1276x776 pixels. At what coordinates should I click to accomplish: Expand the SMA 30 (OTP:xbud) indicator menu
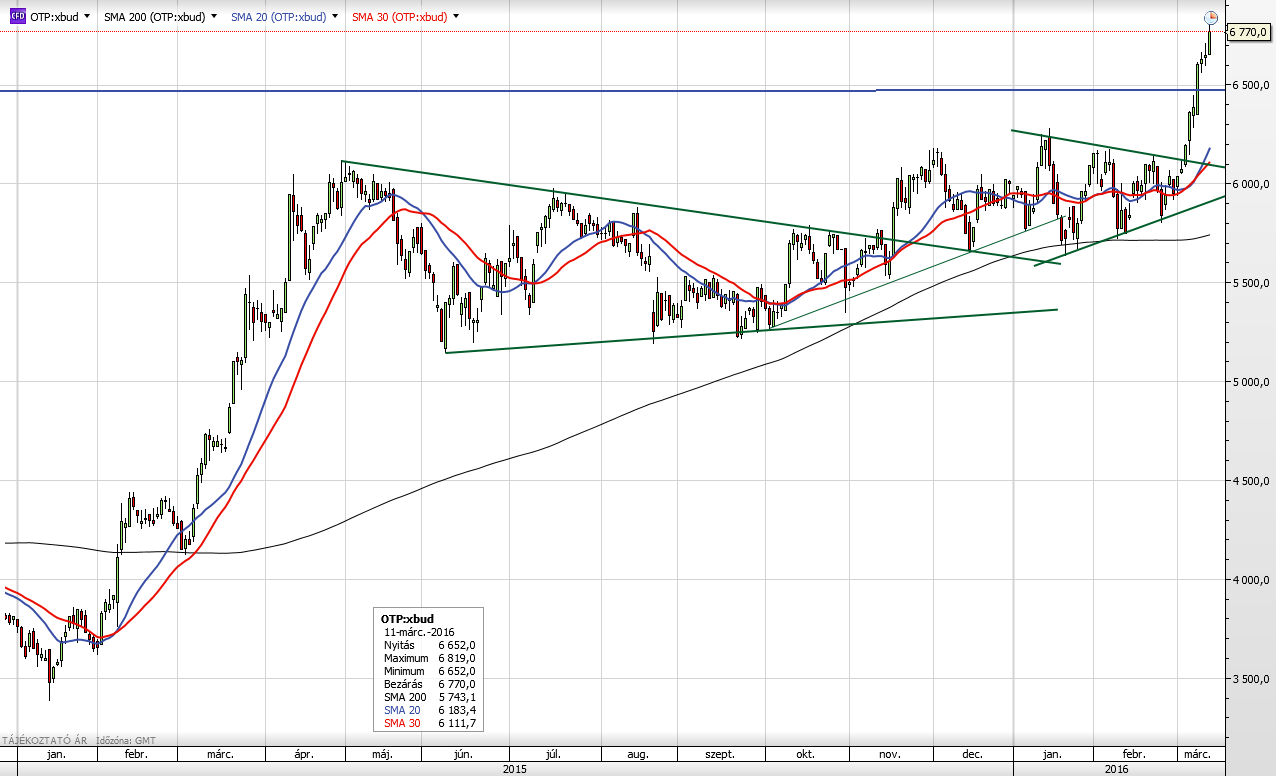tap(456, 17)
